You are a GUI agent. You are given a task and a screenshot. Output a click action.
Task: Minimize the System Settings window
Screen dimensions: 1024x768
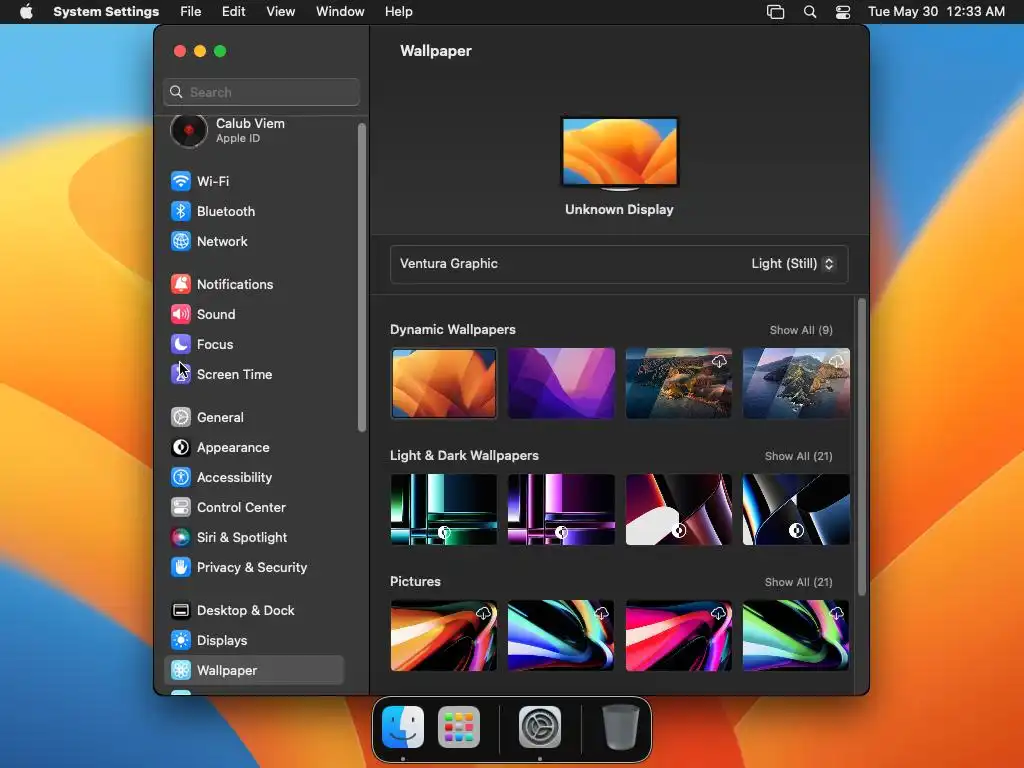[x=200, y=51]
